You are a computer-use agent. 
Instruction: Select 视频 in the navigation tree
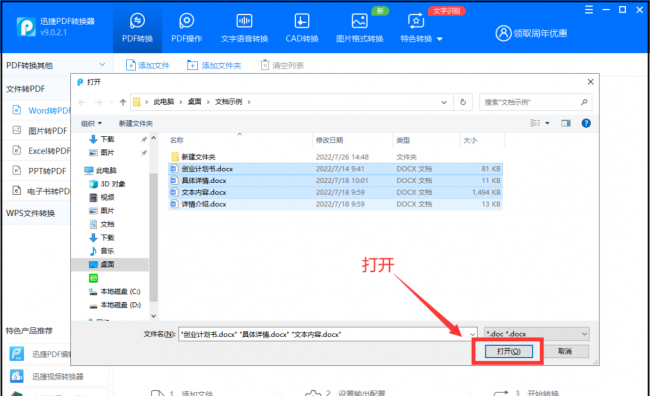(102, 197)
